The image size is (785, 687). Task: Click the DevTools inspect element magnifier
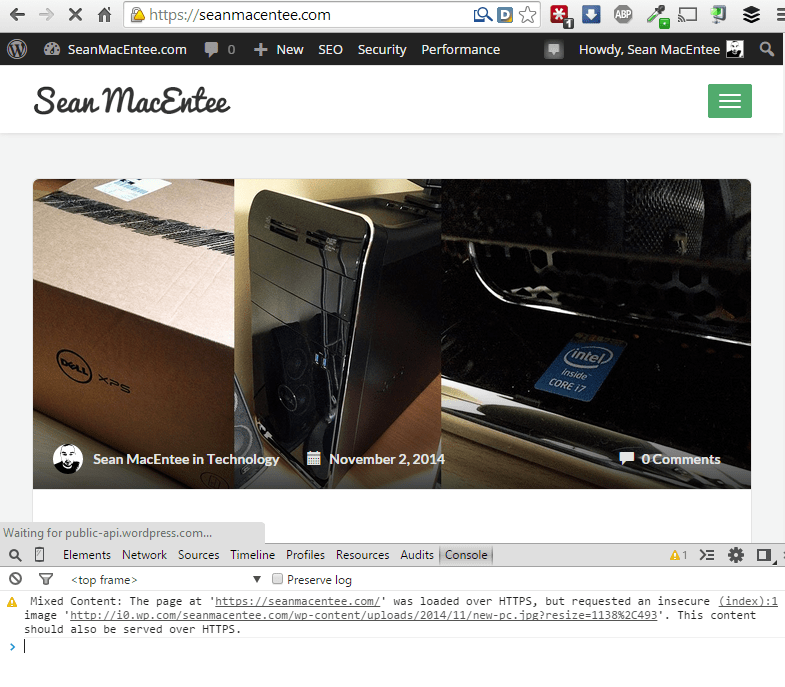pyautogui.click(x=15, y=555)
